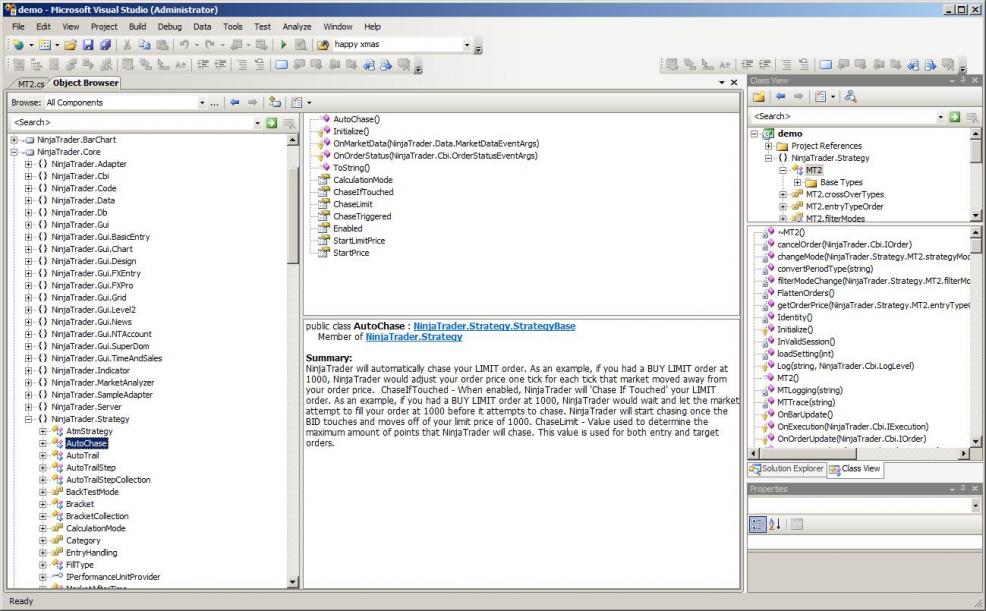This screenshot has height=611, width=986.
Task: Open the Member of NinjaTrader.Strategy link
Action: [x=414, y=337]
